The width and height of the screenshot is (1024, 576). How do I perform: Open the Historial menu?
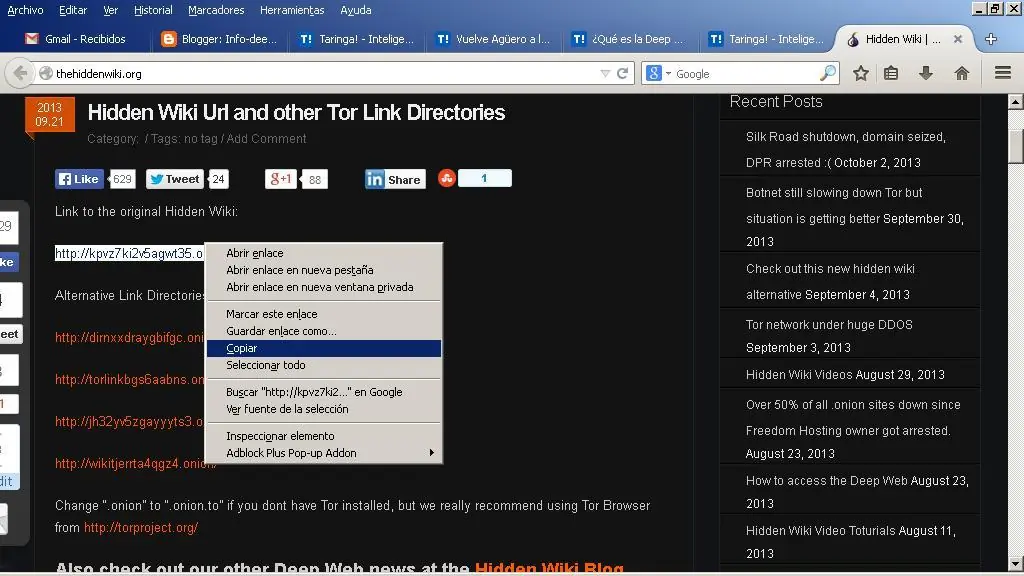click(153, 10)
